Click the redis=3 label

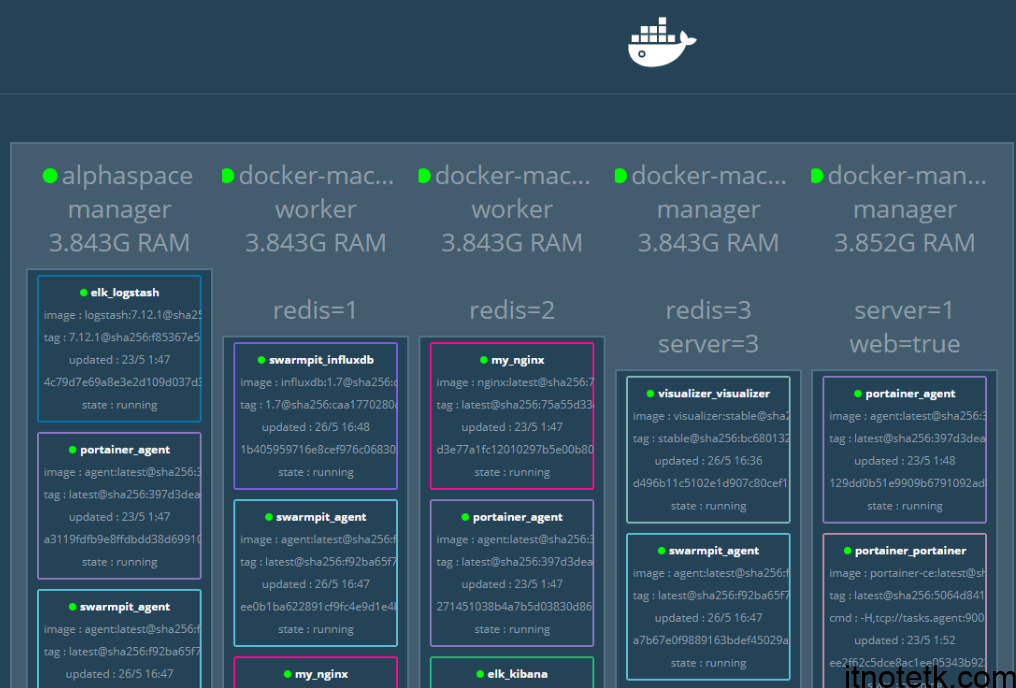click(708, 310)
